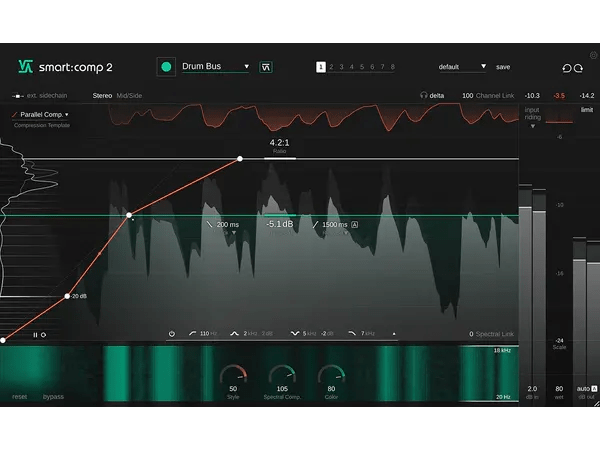Click the pause icon above the spectrogram

point(35,335)
